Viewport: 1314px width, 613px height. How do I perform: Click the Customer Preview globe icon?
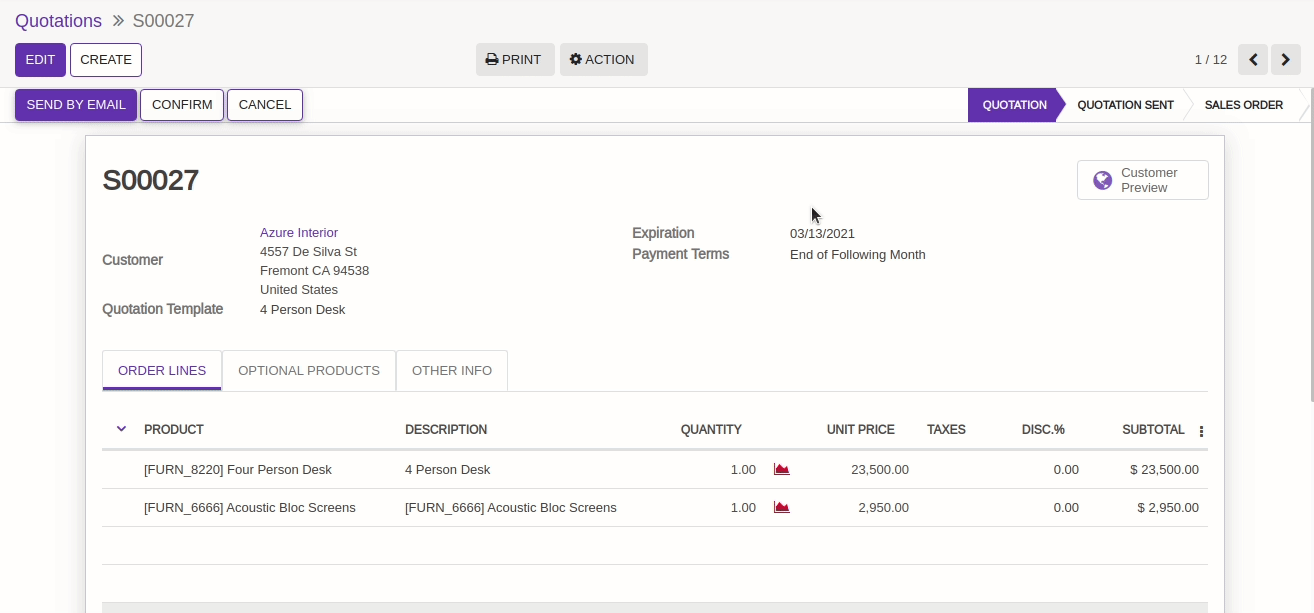pos(1102,180)
